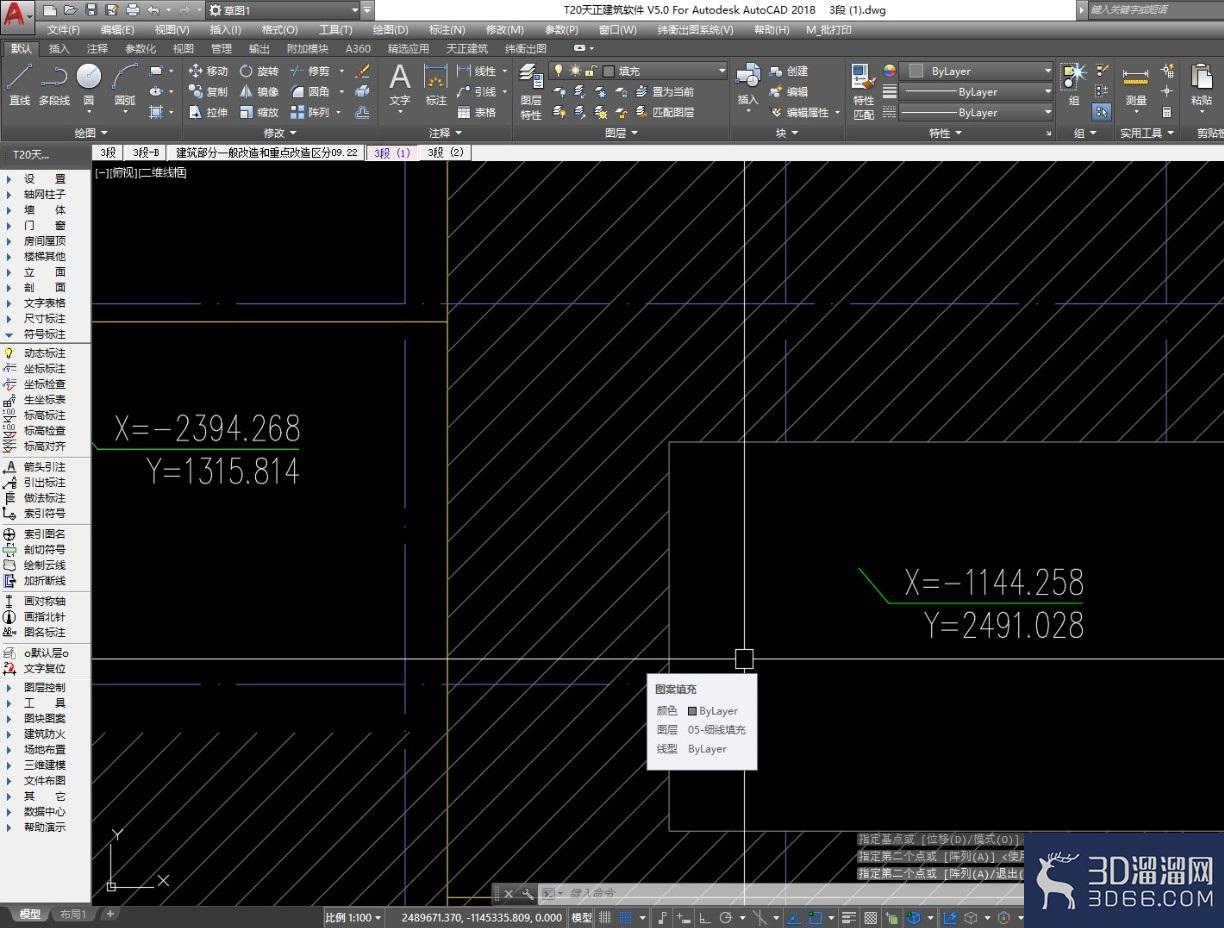Viewport: 1224px width, 928px height.
Task: Click the print icon in quick access toolbar
Action: pyautogui.click(x=132, y=10)
